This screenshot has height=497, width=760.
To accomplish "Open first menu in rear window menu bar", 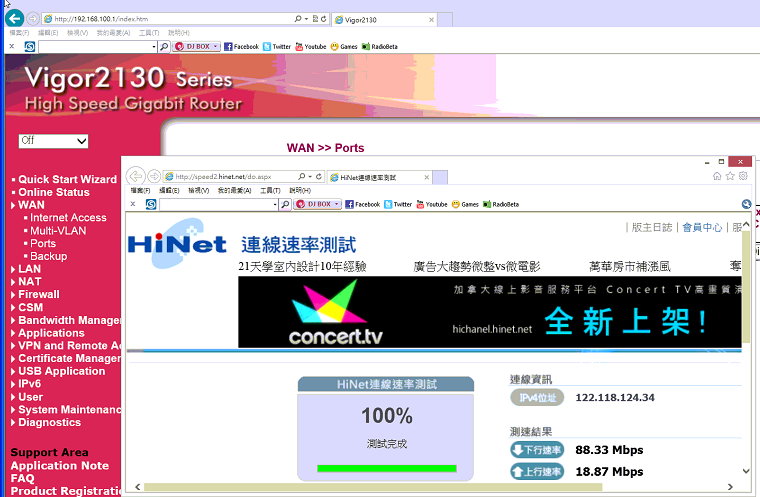I will [19, 32].
